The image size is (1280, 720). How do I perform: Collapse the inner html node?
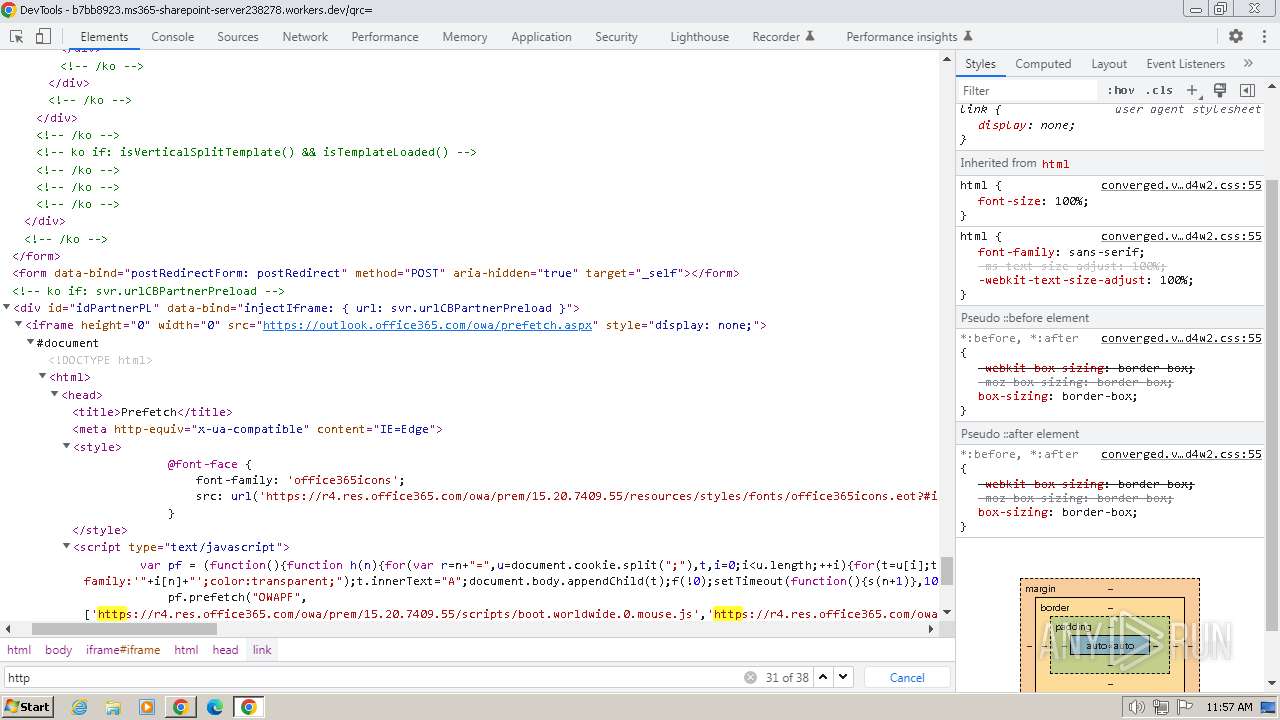(x=43, y=377)
